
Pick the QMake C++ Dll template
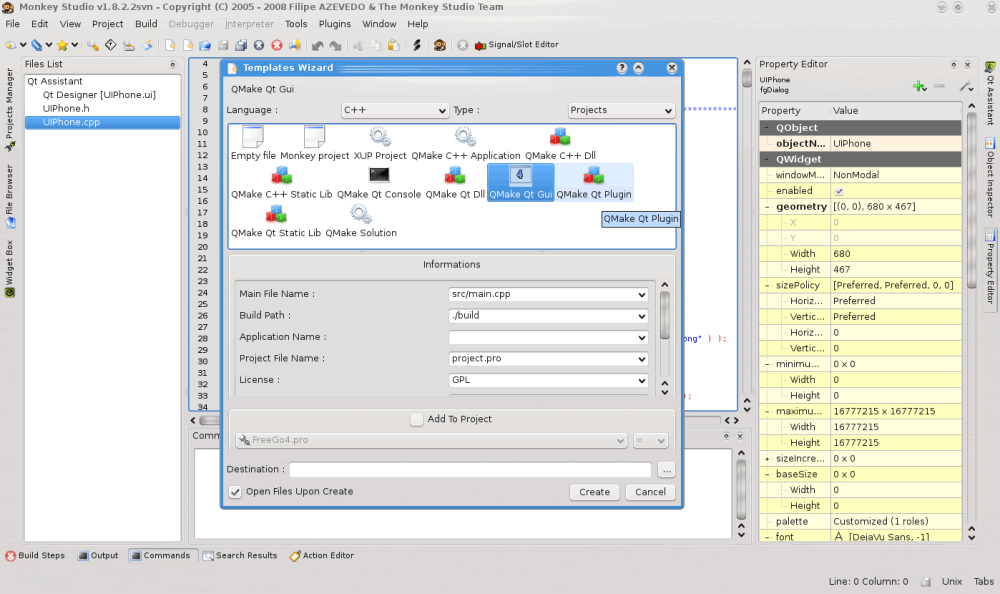click(559, 137)
